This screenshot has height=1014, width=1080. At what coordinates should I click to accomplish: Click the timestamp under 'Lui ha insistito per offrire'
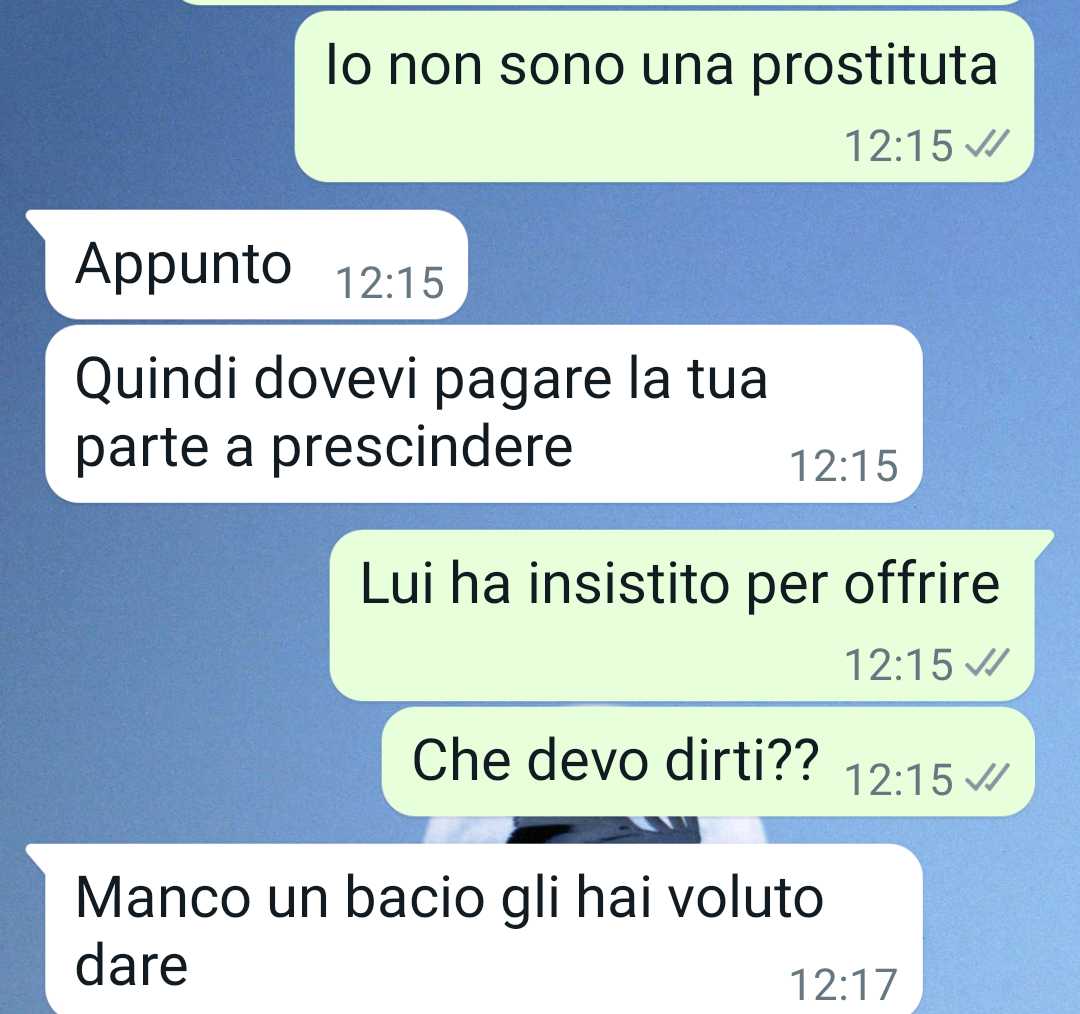point(899,665)
